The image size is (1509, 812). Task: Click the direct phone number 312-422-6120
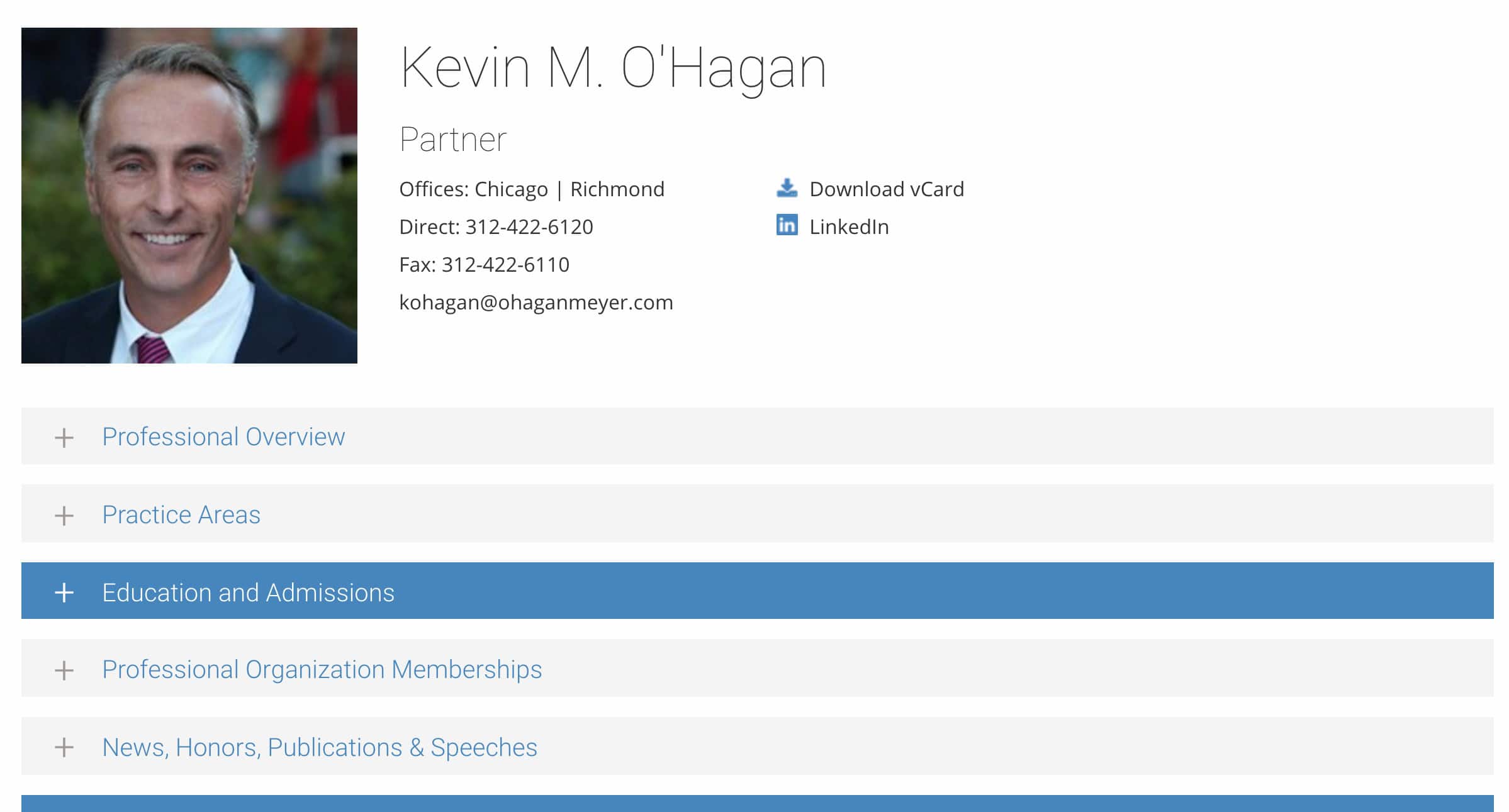point(529,227)
